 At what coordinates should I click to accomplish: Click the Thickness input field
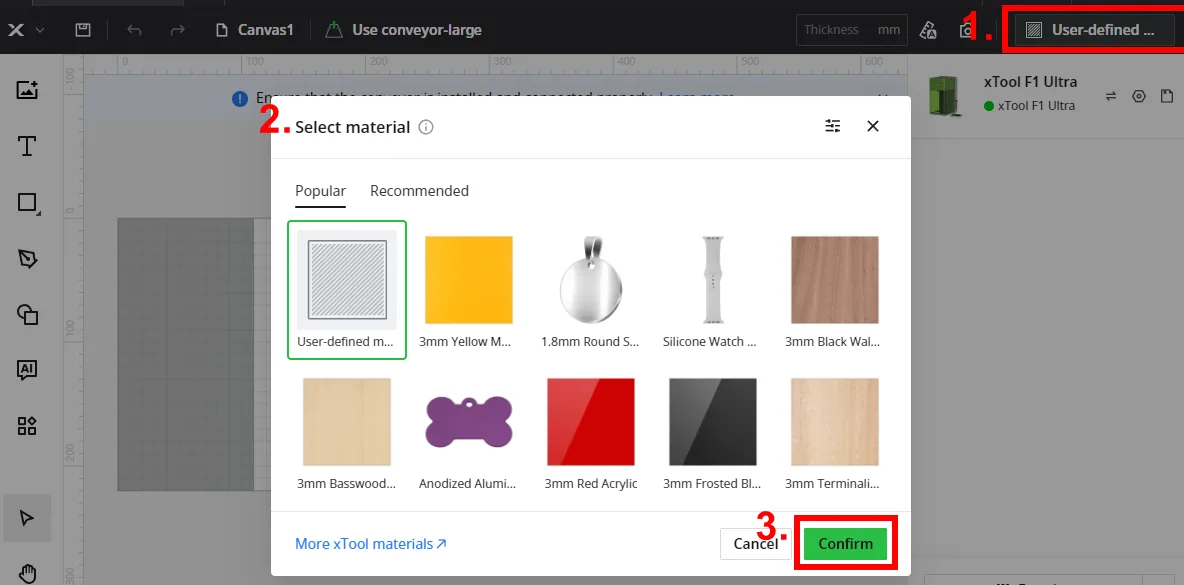tap(852, 30)
